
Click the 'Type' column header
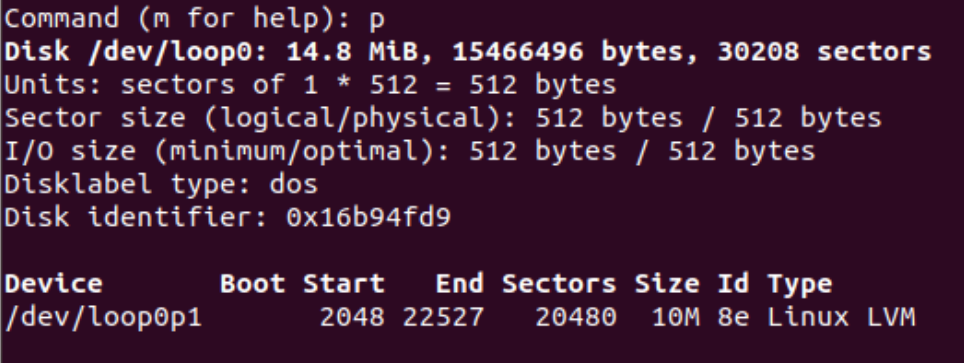coord(800,284)
